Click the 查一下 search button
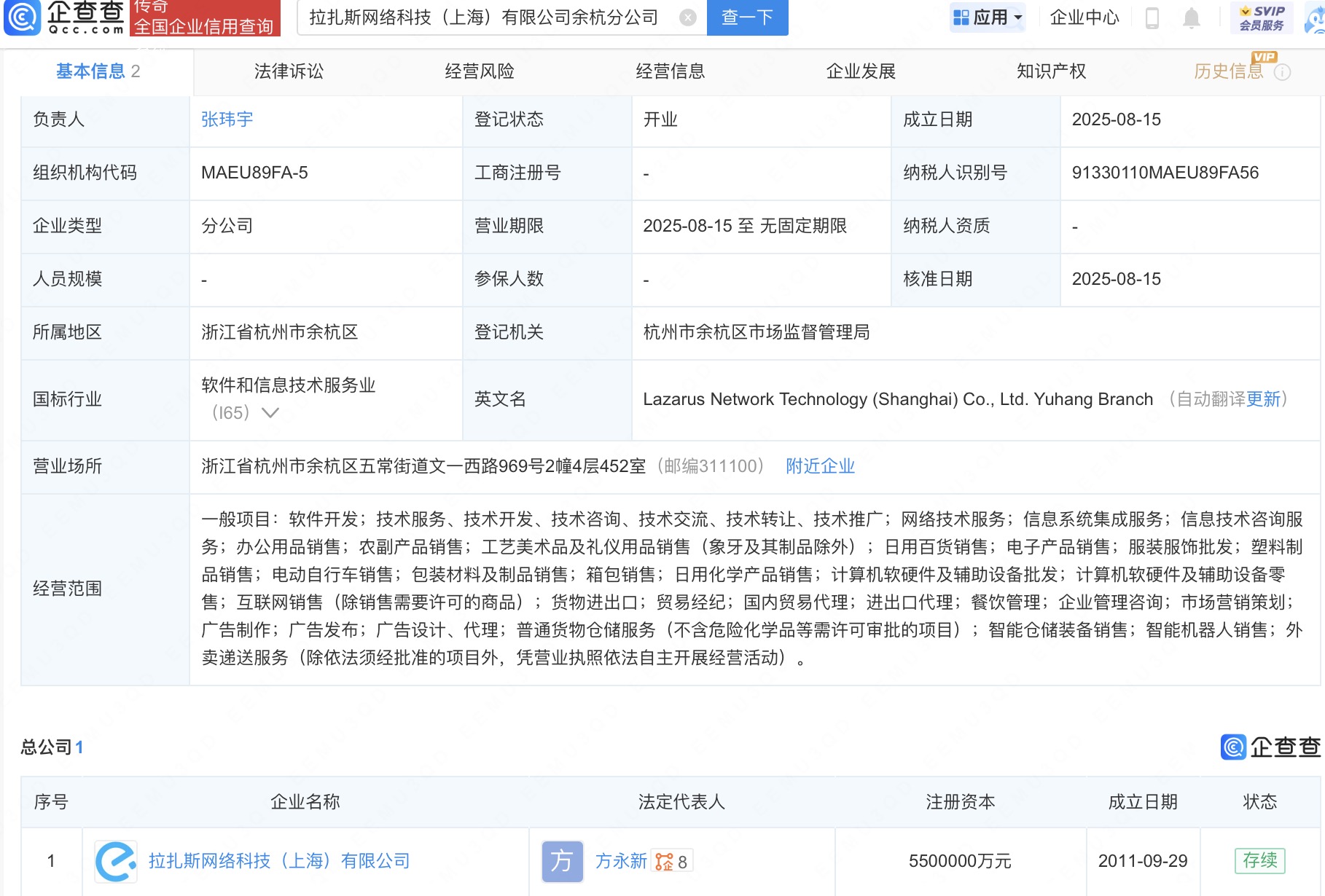 pyautogui.click(x=747, y=17)
